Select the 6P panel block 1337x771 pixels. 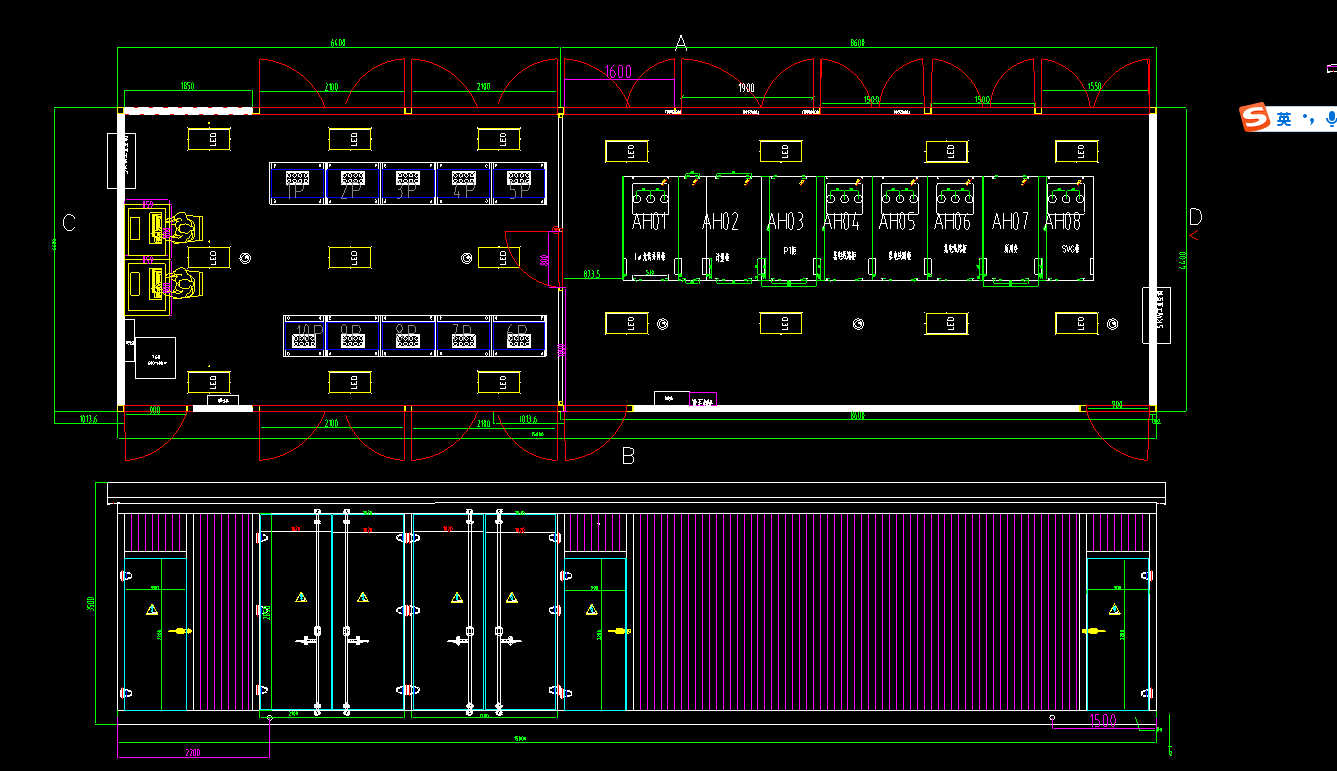tap(518, 337)
